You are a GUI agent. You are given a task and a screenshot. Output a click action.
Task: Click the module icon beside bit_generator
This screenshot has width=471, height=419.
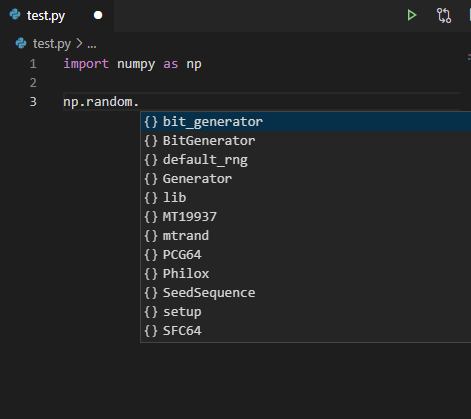point(151,122)
